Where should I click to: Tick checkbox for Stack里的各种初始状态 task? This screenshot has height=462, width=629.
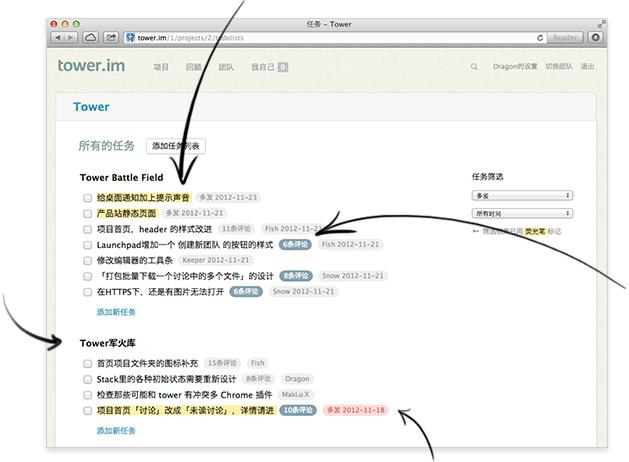(x=87, y=379)
